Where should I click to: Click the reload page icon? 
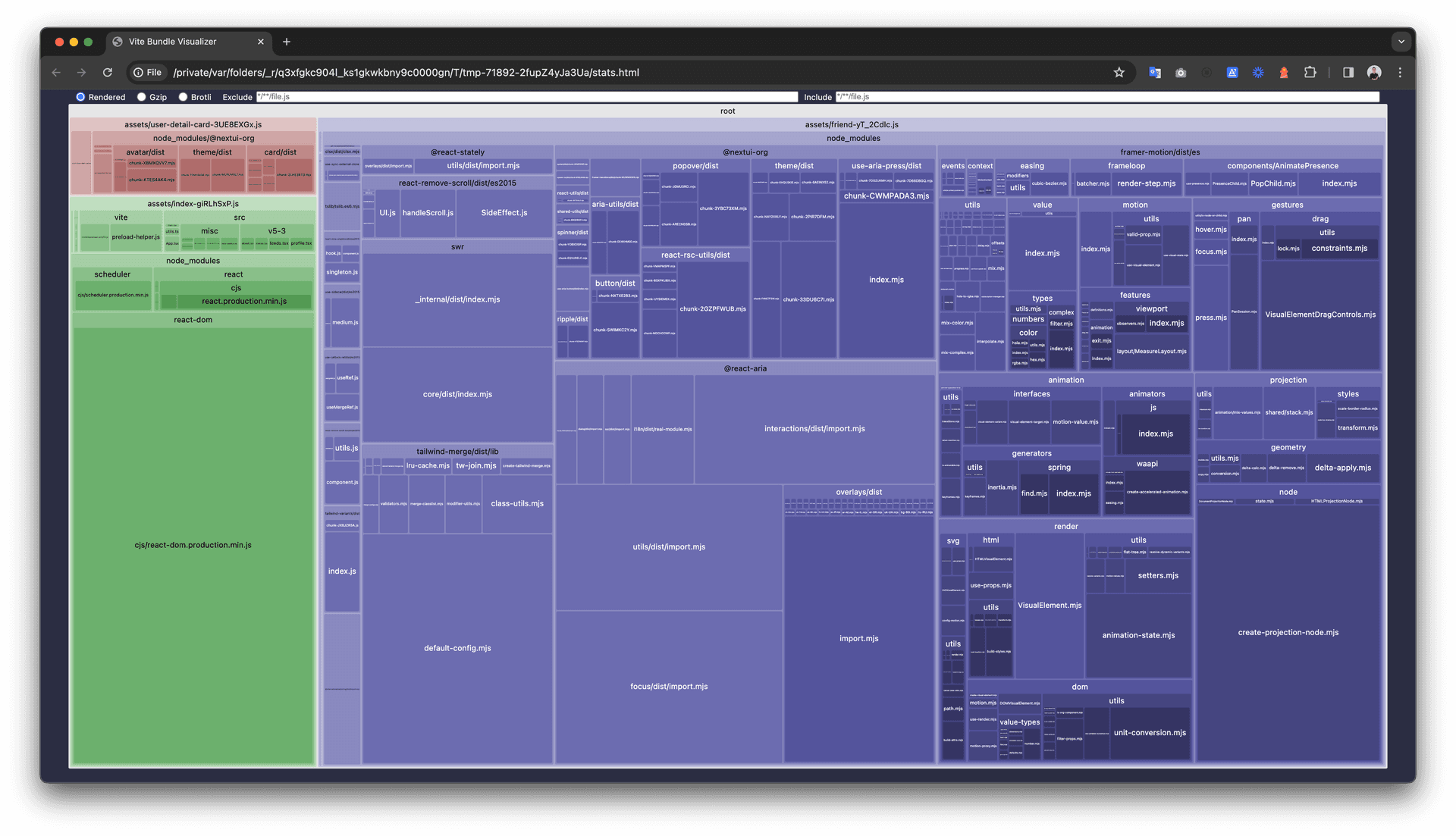106,72
